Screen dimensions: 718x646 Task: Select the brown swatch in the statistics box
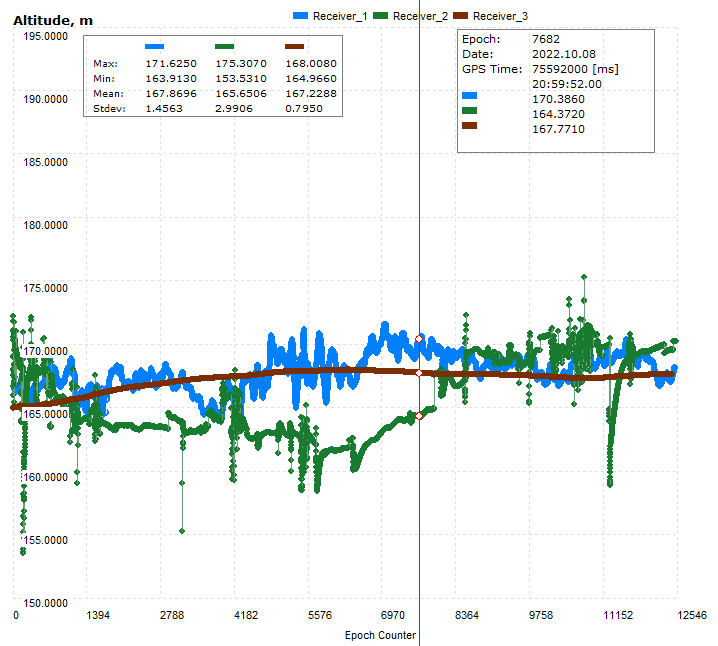click(x=295, y=46)
